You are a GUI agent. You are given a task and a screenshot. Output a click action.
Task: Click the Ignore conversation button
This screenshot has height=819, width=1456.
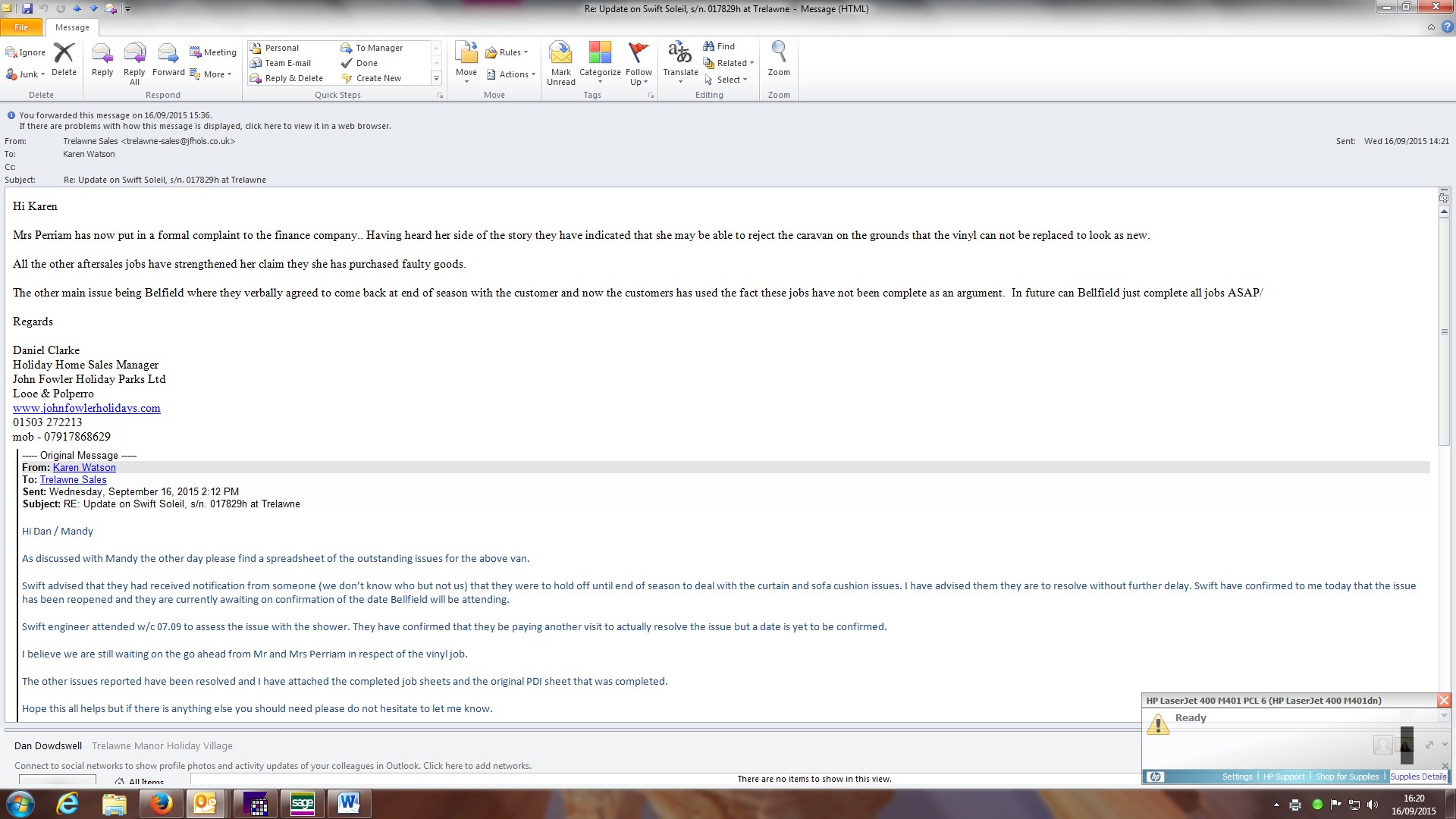[26, 52]
